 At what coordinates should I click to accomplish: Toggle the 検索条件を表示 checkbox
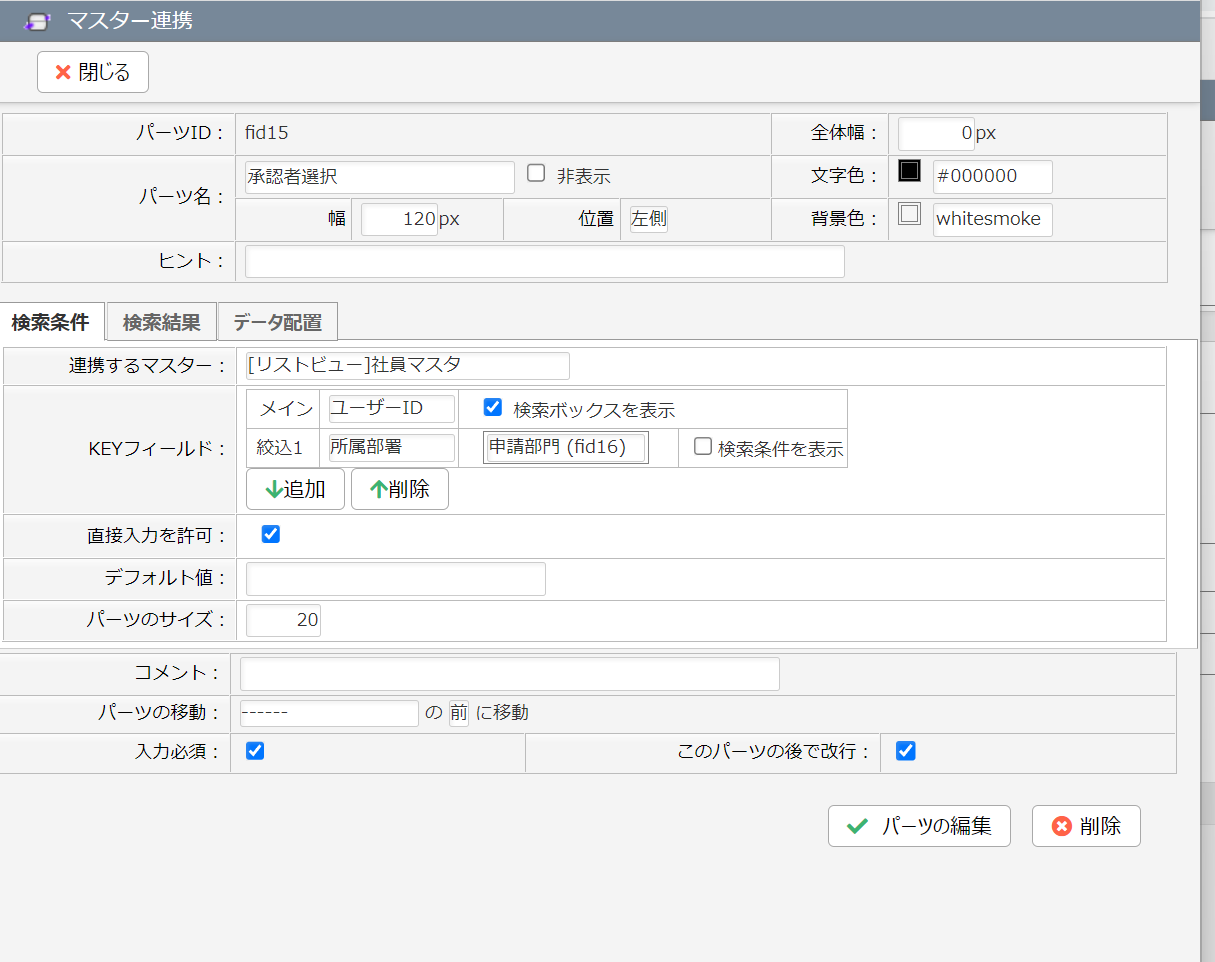(x=703, y=447)
